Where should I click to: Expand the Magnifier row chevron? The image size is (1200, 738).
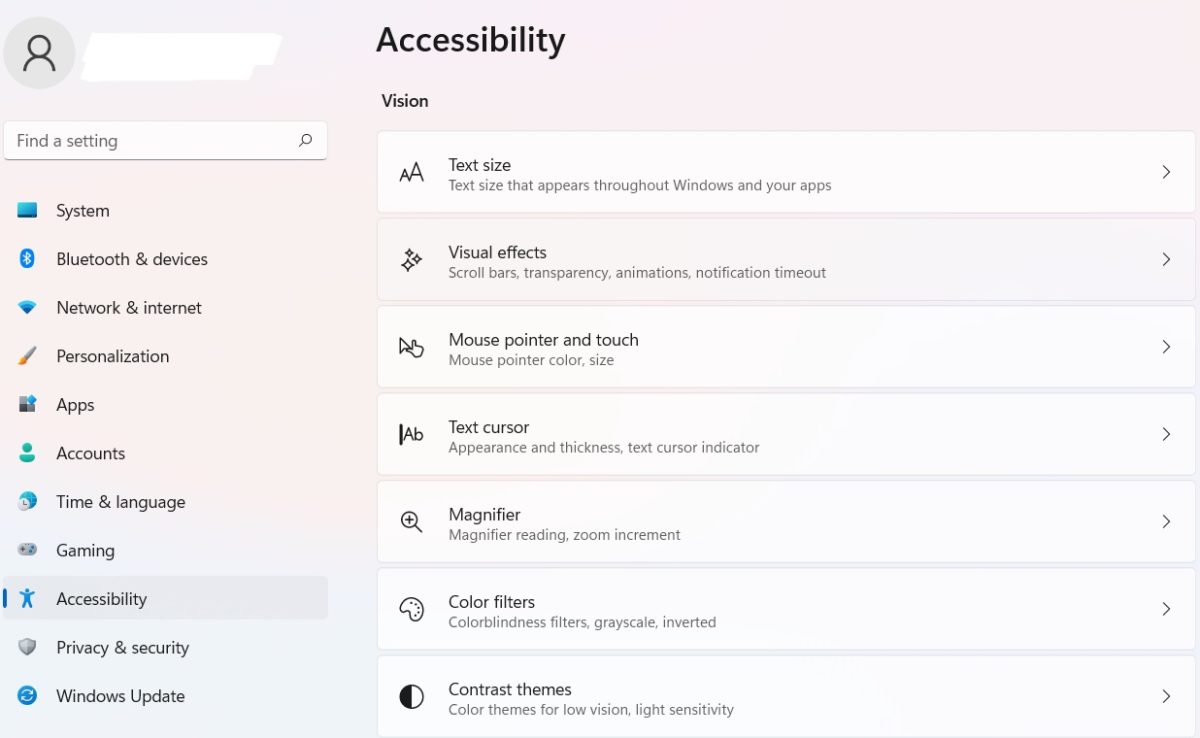(x=1166, y=522)
